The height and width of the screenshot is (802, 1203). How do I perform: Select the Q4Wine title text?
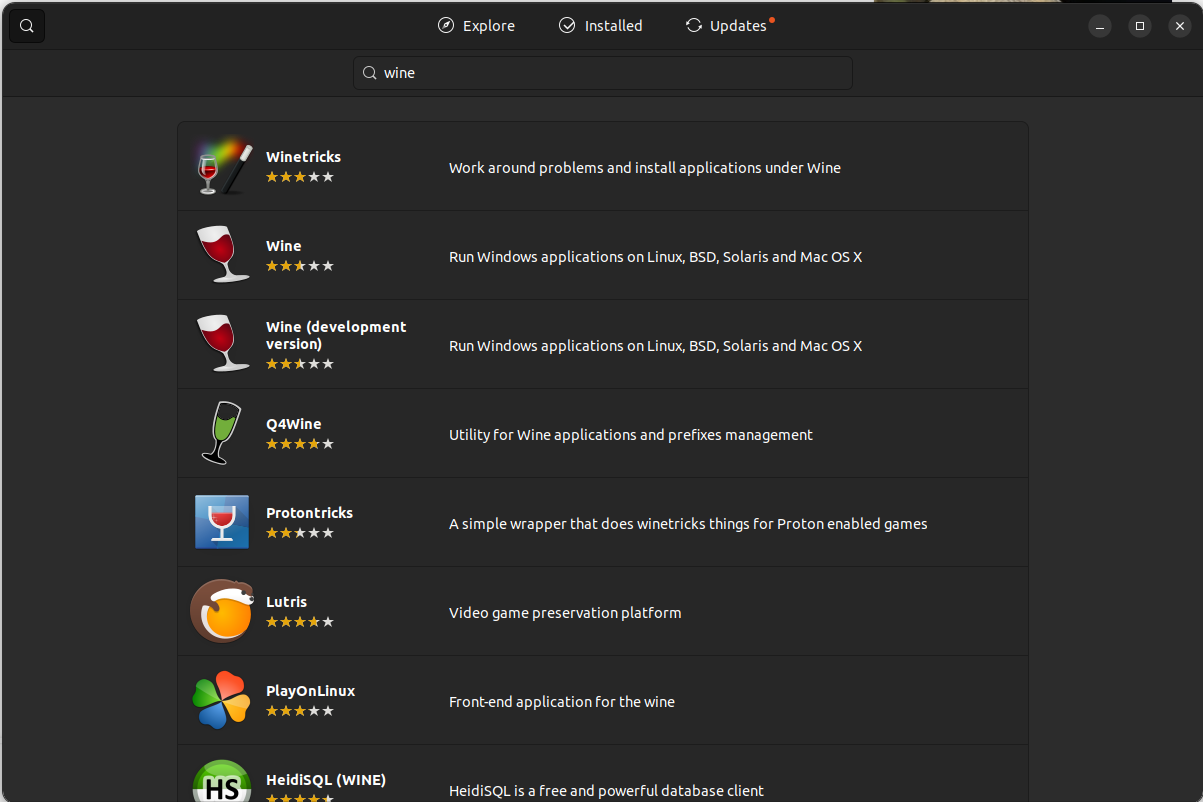tap(294, 424)
